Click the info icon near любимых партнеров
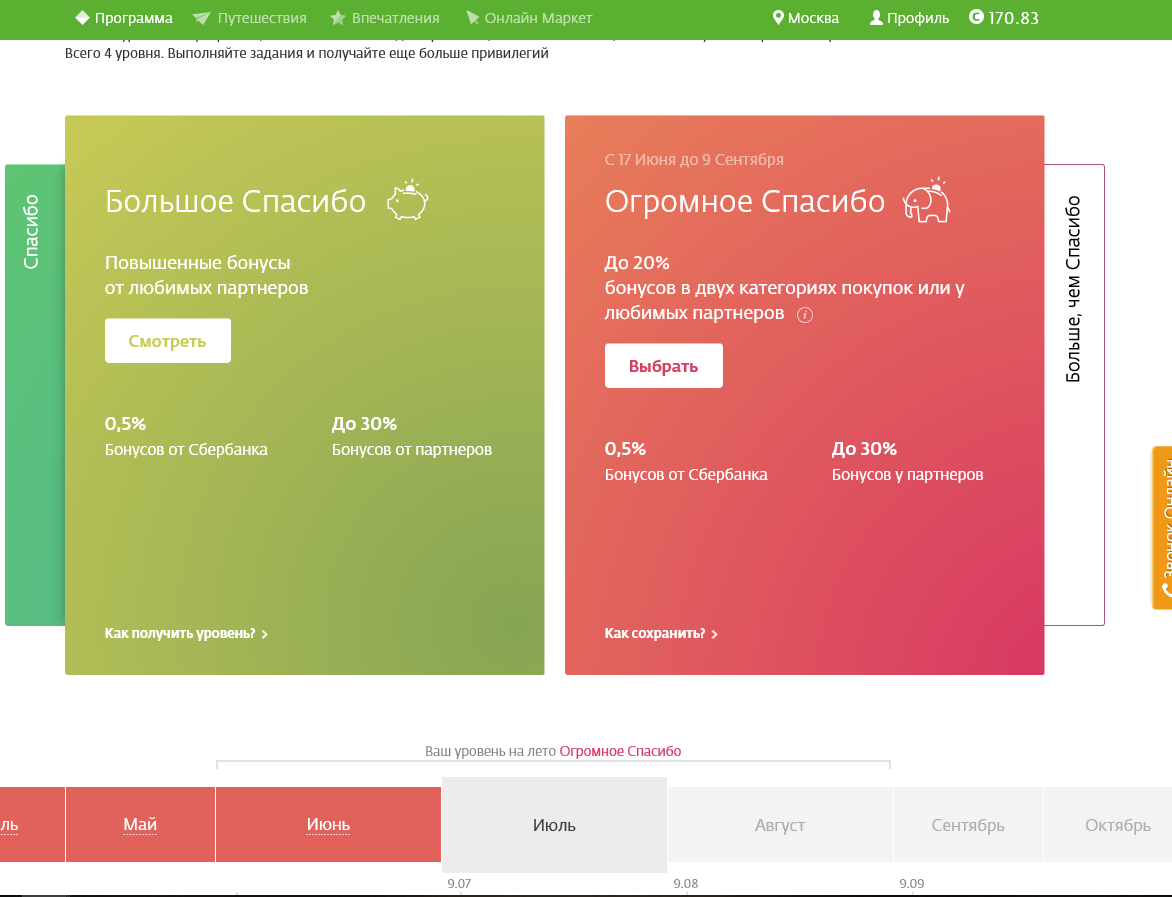Image resolution: width=1172 pixels, height=897 pixels. pos(805,314)
